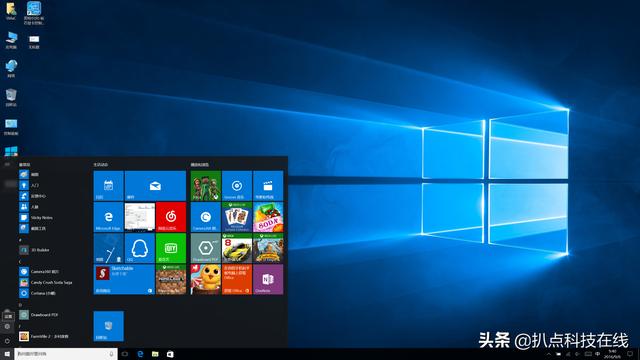Open the yellow user folder desktop icon
This screenshot has width=640, height=360.
[11, 11]
